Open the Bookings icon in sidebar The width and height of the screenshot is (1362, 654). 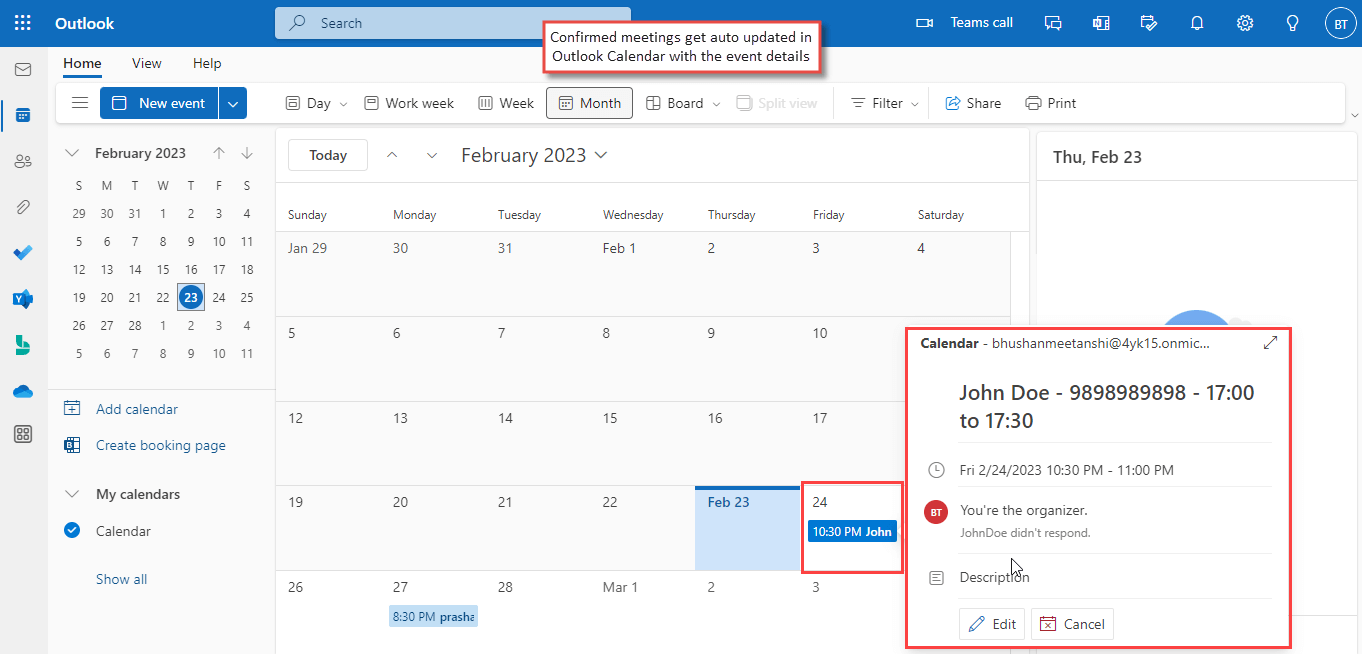(23, 345)
